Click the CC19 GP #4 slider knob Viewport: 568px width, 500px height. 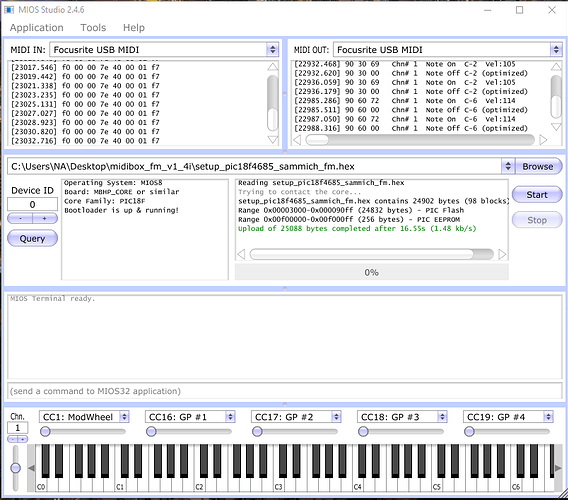(x=469, y=432)
